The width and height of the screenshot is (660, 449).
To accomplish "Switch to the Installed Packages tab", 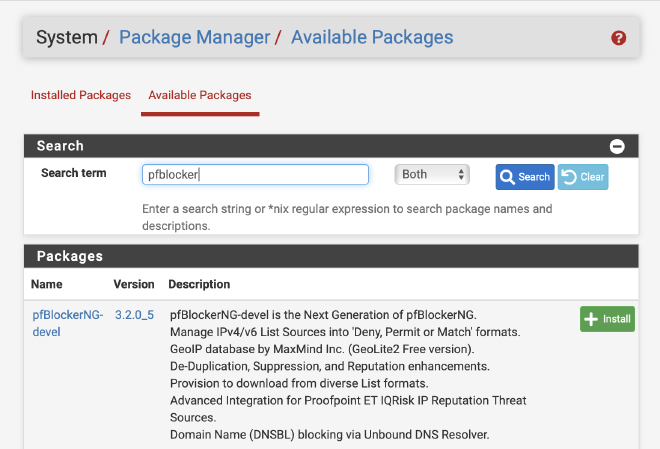I will [81, 95].
